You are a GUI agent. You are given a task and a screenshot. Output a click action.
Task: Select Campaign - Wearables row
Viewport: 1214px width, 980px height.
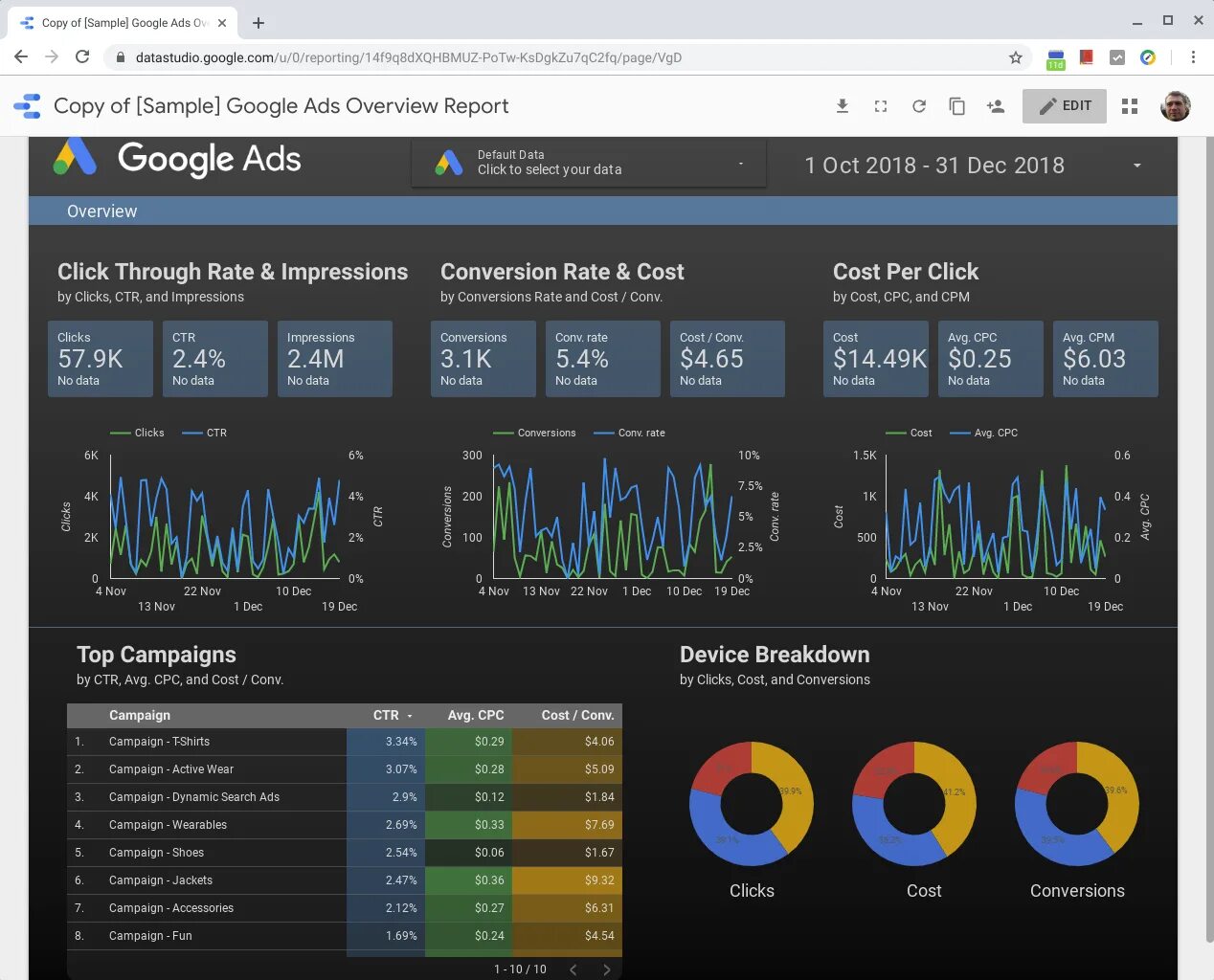pyautogui.click(x=345, y=825)
